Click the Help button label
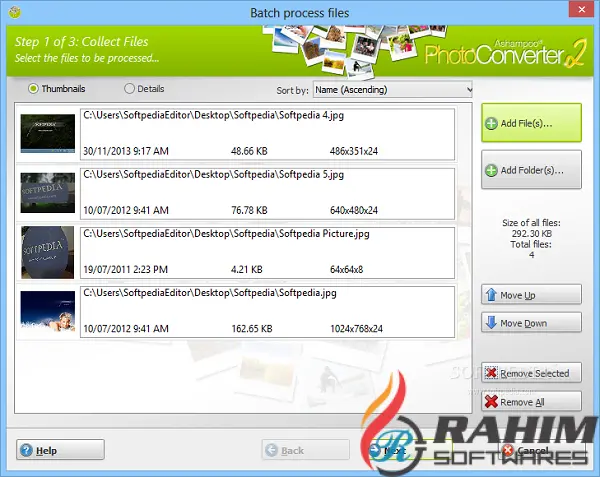 click(x=46, y=451)
